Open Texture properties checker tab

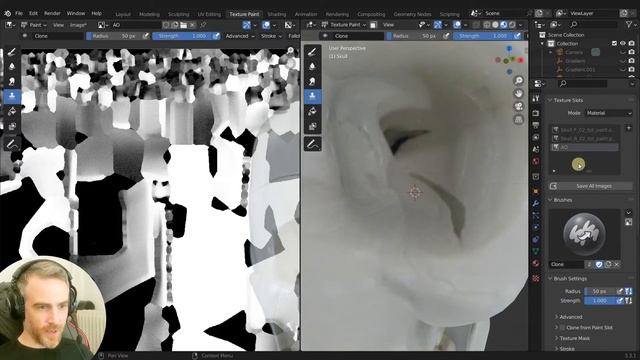(536, 278)
